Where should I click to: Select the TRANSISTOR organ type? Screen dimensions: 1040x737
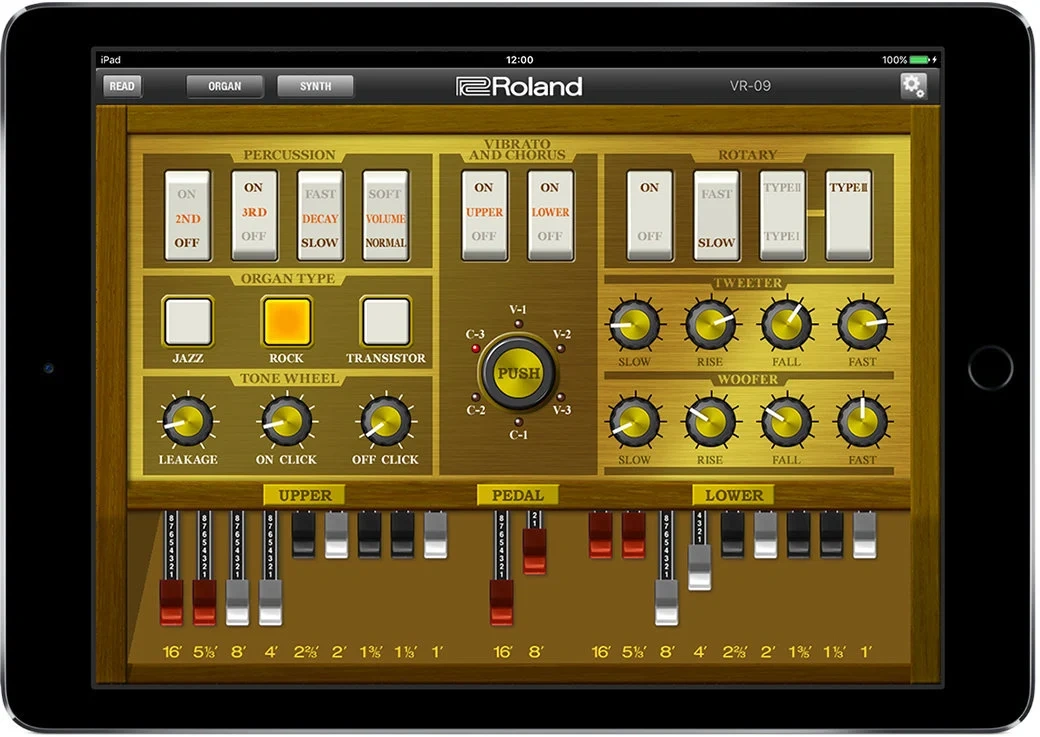click(385, 322)
